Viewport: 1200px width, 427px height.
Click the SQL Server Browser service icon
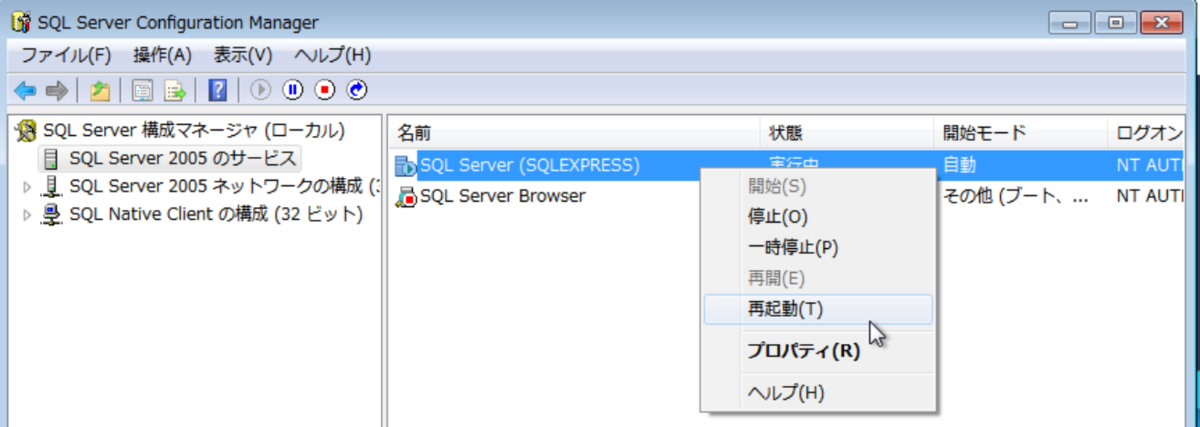click(406, 196)
